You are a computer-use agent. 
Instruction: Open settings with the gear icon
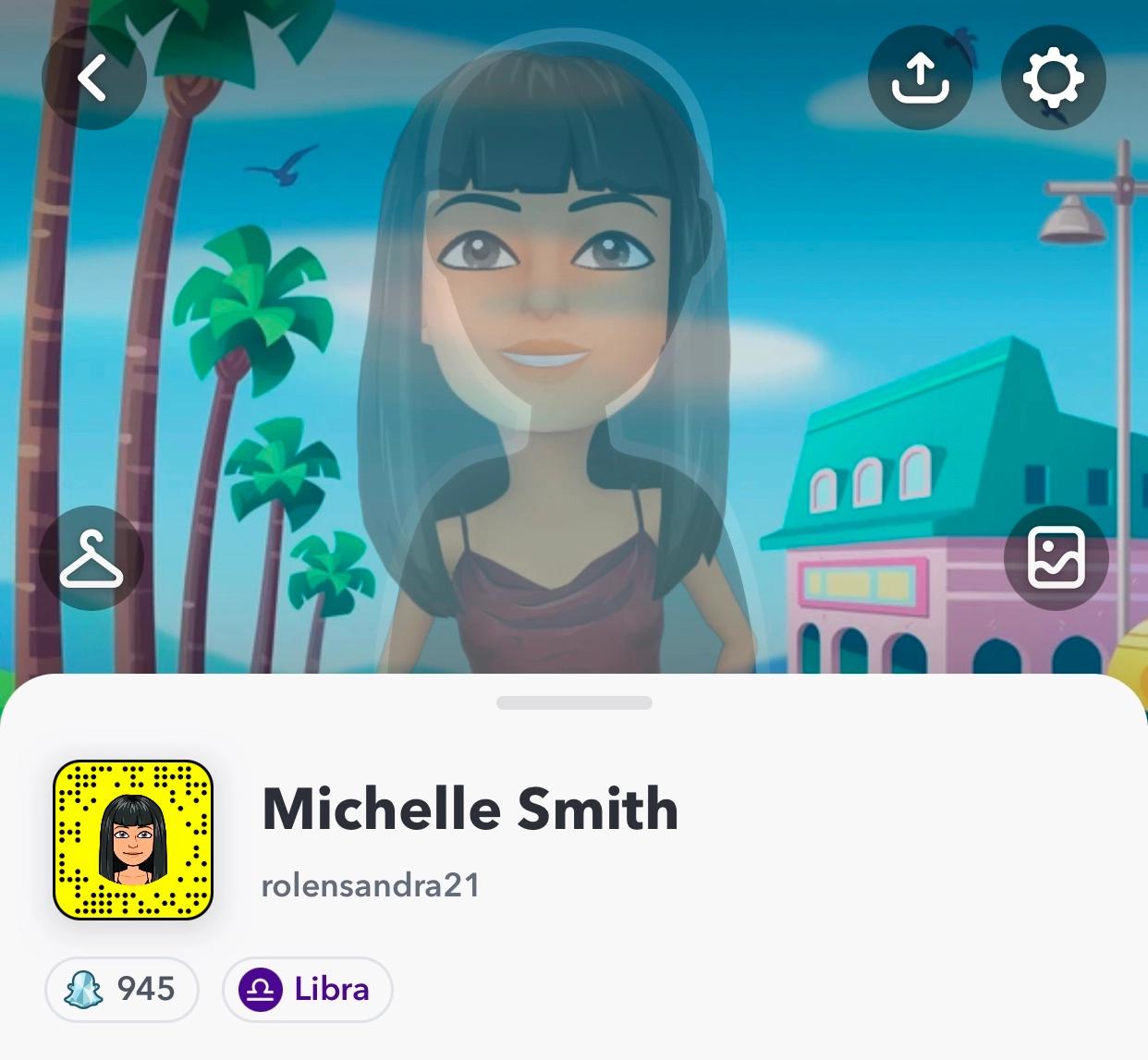pos(1053,78)
